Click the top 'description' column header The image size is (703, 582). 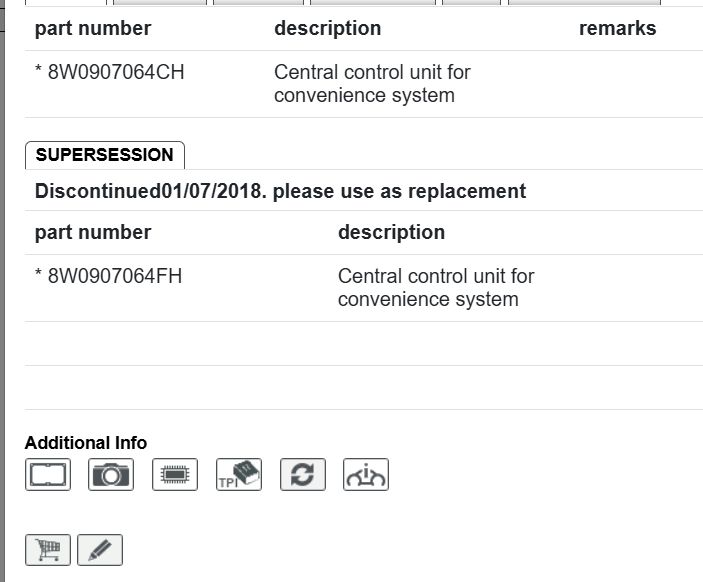tap(327, 28)
